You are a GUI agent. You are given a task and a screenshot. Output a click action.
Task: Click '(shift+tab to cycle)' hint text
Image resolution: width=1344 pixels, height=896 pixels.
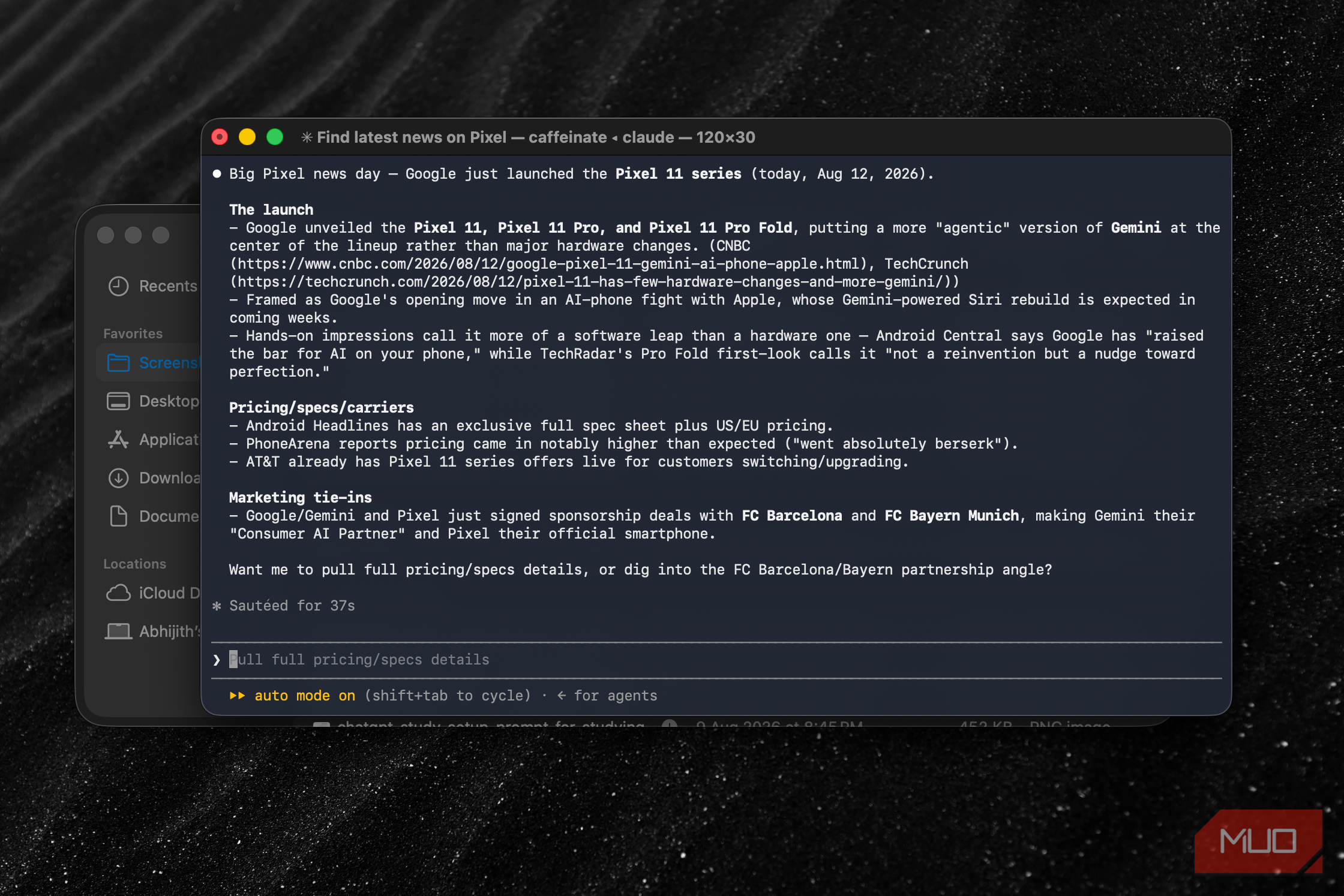448,696
